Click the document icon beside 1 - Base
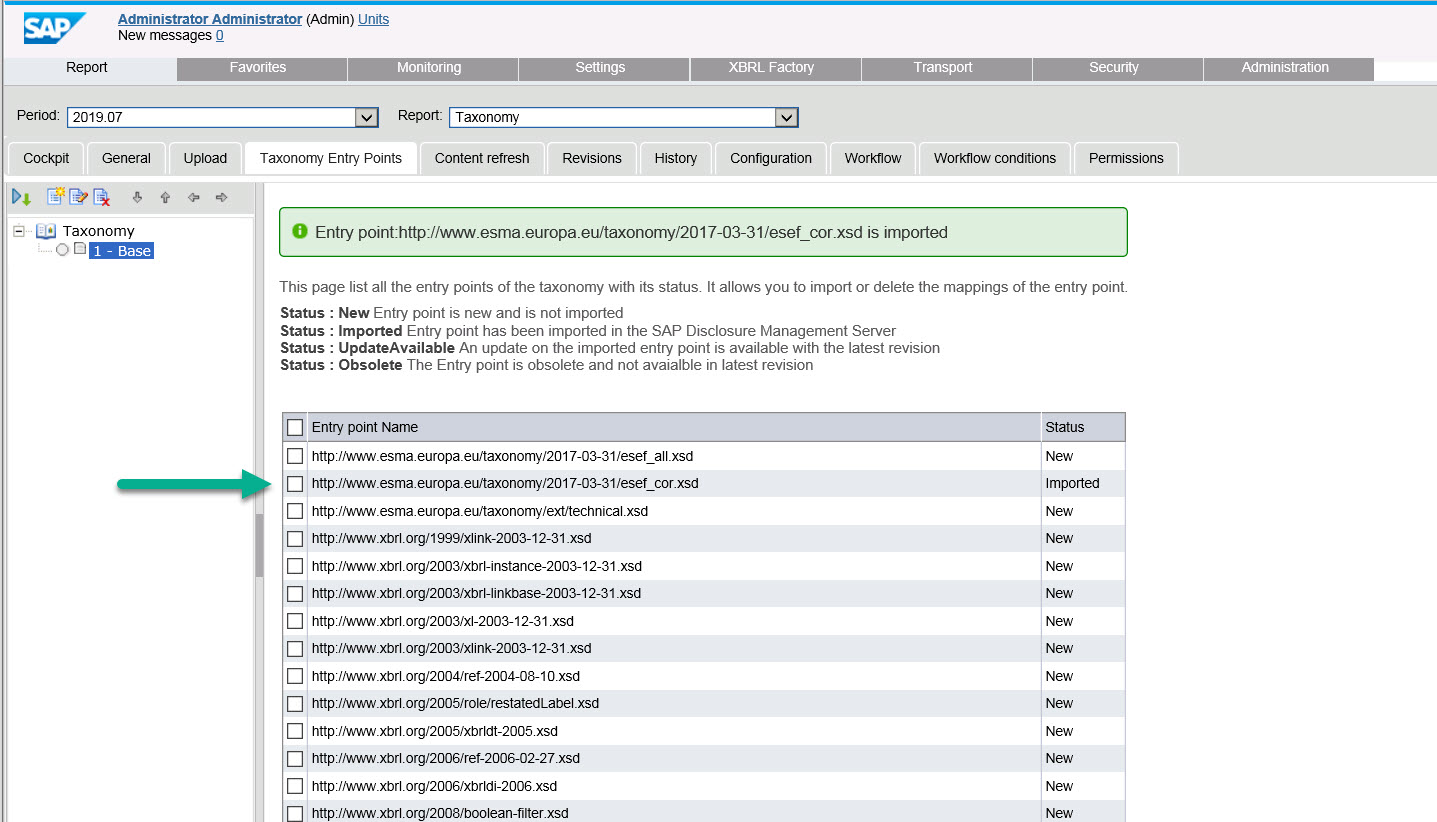 [80, 249]
